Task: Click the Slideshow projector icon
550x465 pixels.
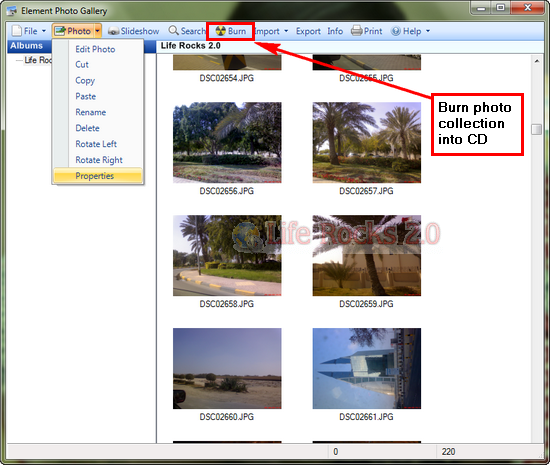Action: click(x=113, y=31)
